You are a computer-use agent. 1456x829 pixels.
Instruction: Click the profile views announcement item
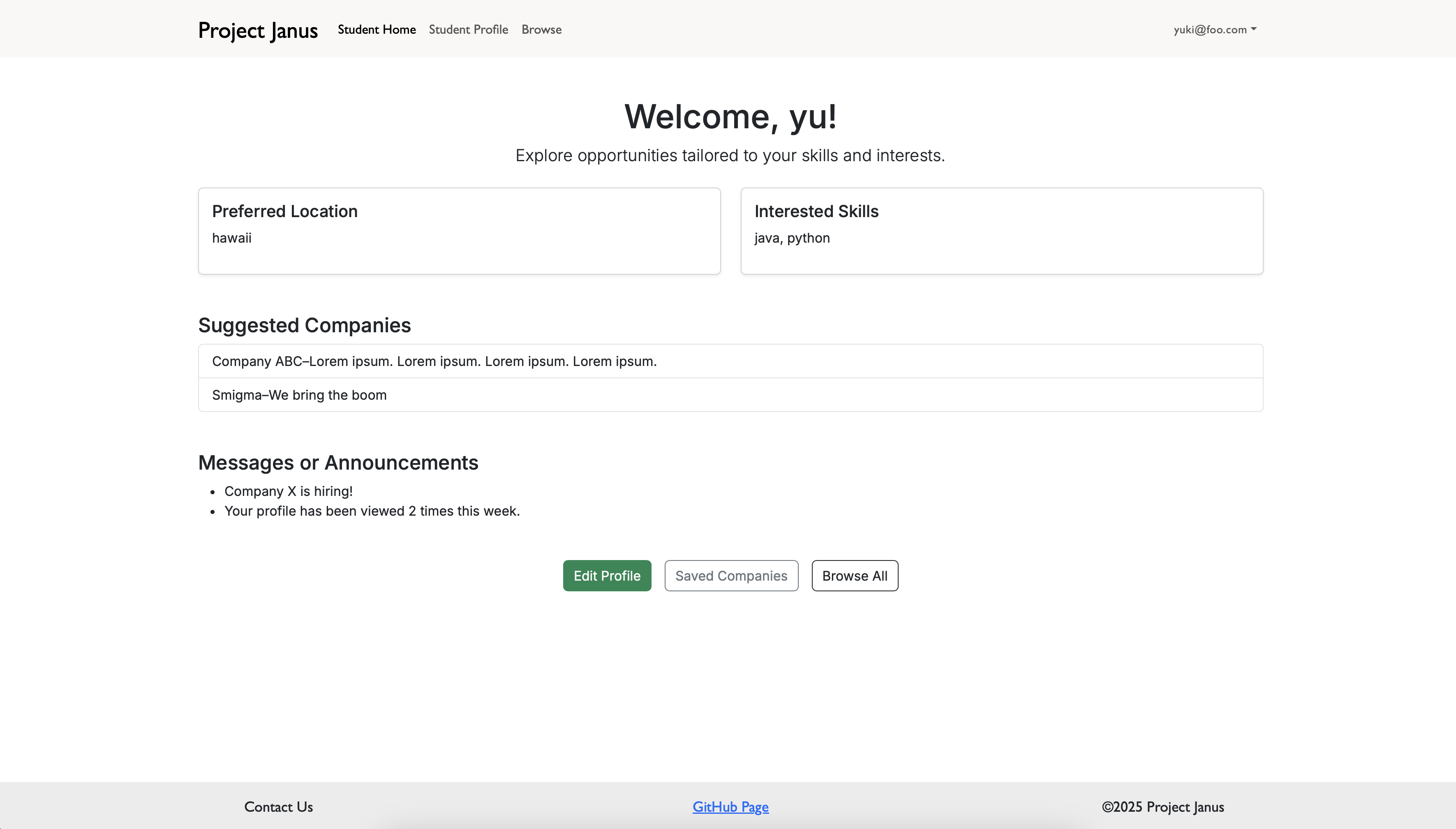point(372,511)
